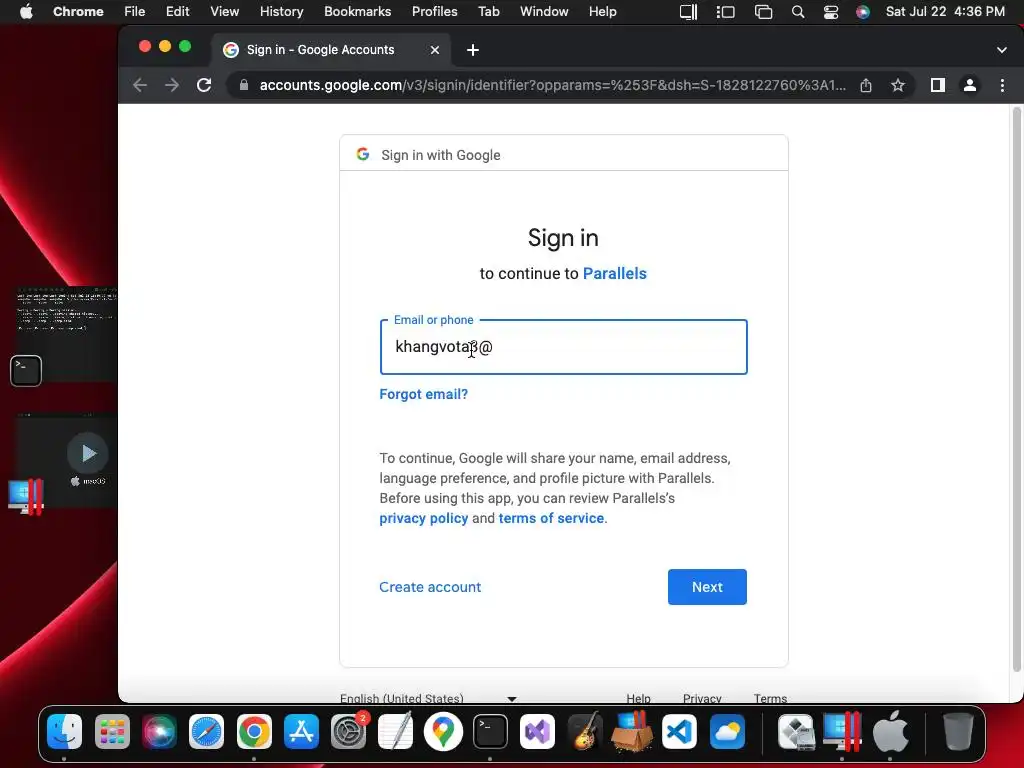This screenshot has width=1024, height=768.
Task: Open the Weather app from the Dock
Action: 727,731
